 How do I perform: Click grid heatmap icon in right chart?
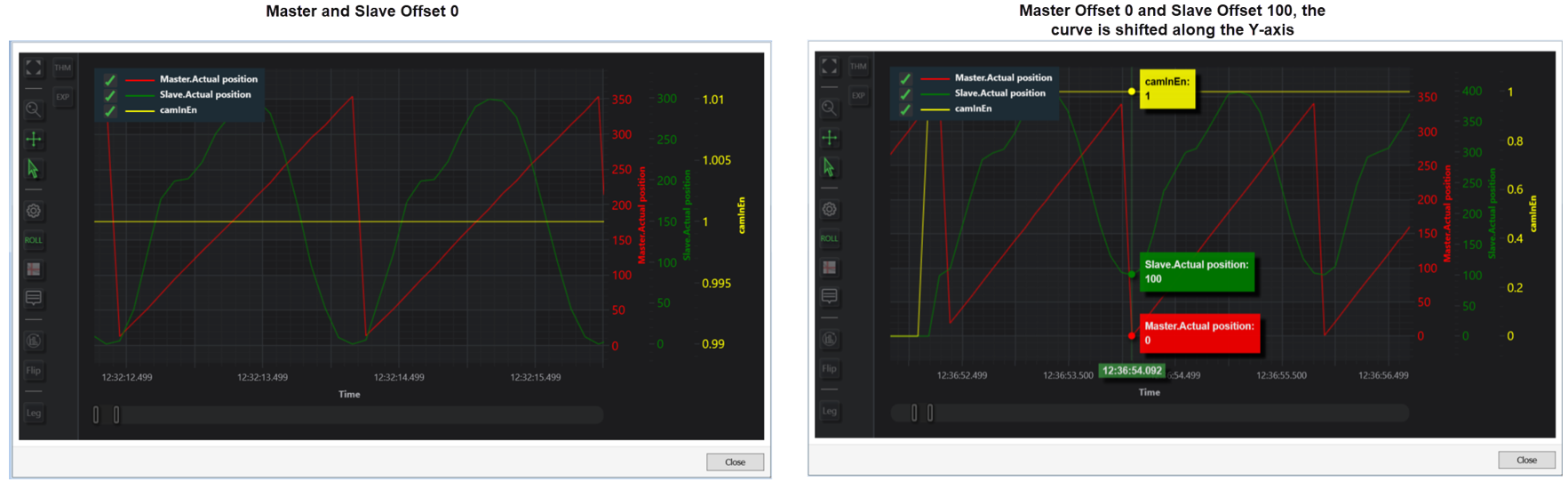(x=829, y=268)
